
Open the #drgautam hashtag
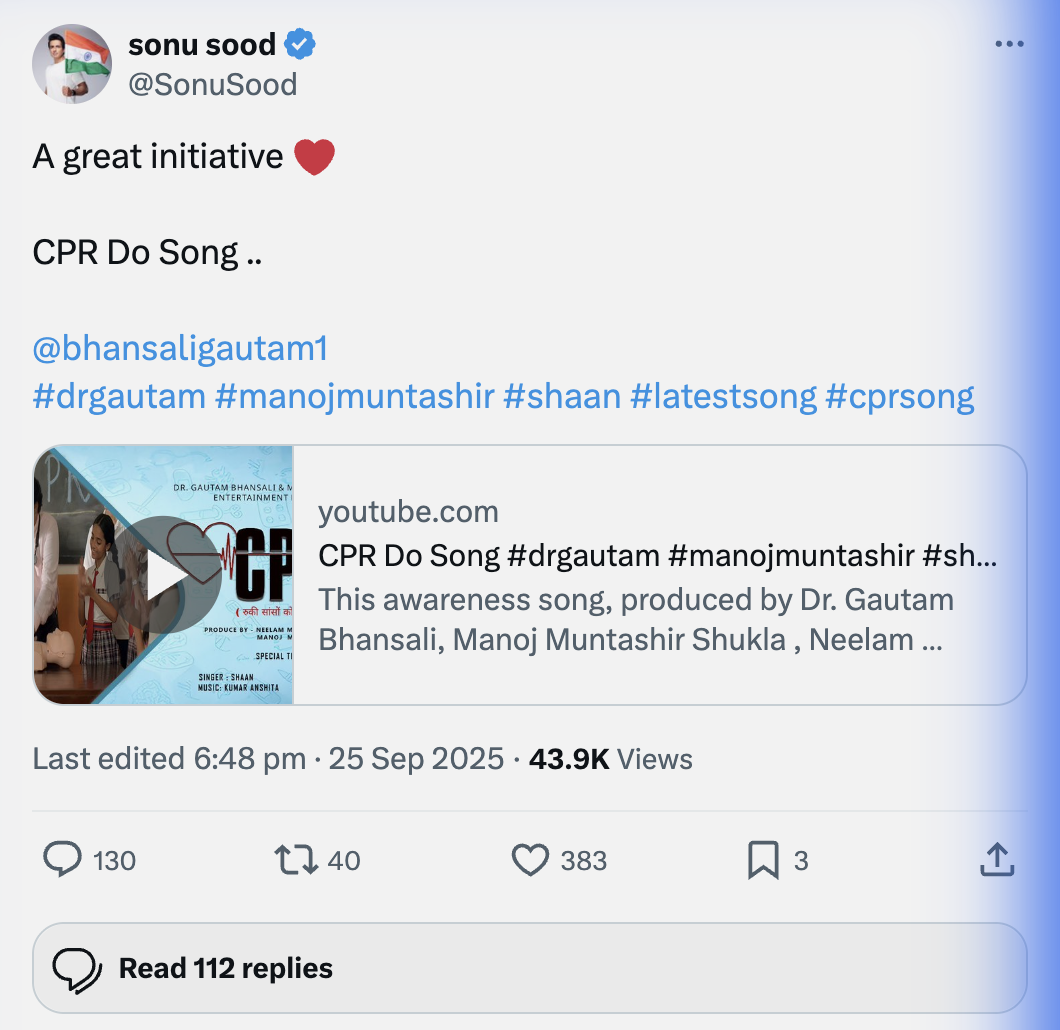tap(119, 397)
